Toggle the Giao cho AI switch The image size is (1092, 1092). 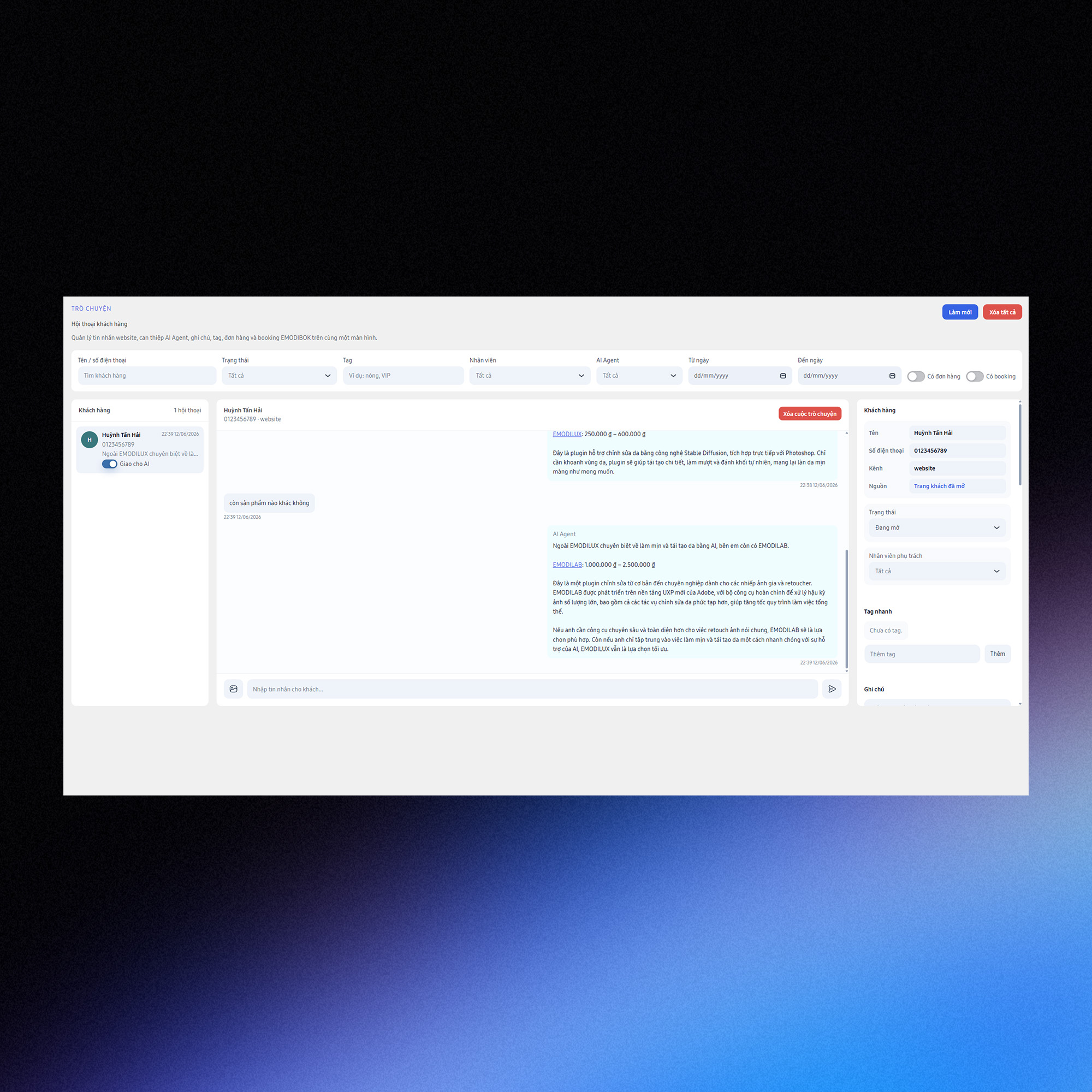pyautogui.click(x=110, y=464)
